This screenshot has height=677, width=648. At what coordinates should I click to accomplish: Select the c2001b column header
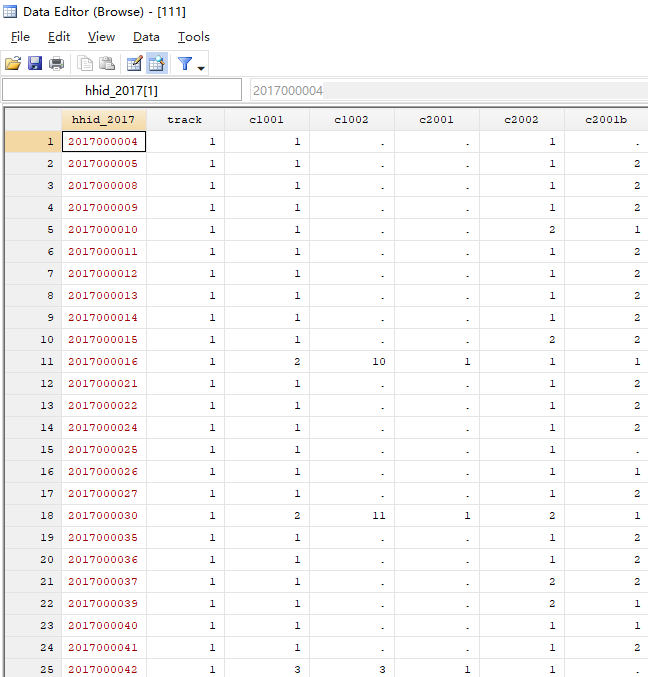pos(606,120)
